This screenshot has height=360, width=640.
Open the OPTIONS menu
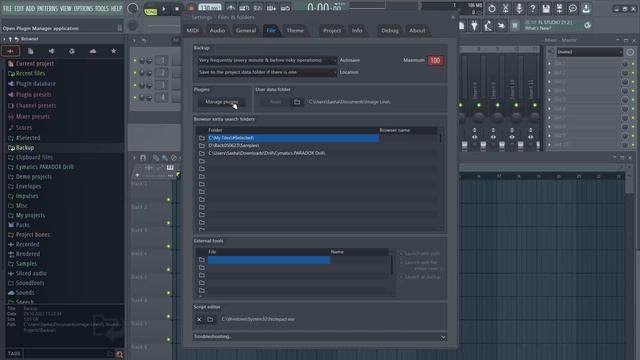(83, 9)
